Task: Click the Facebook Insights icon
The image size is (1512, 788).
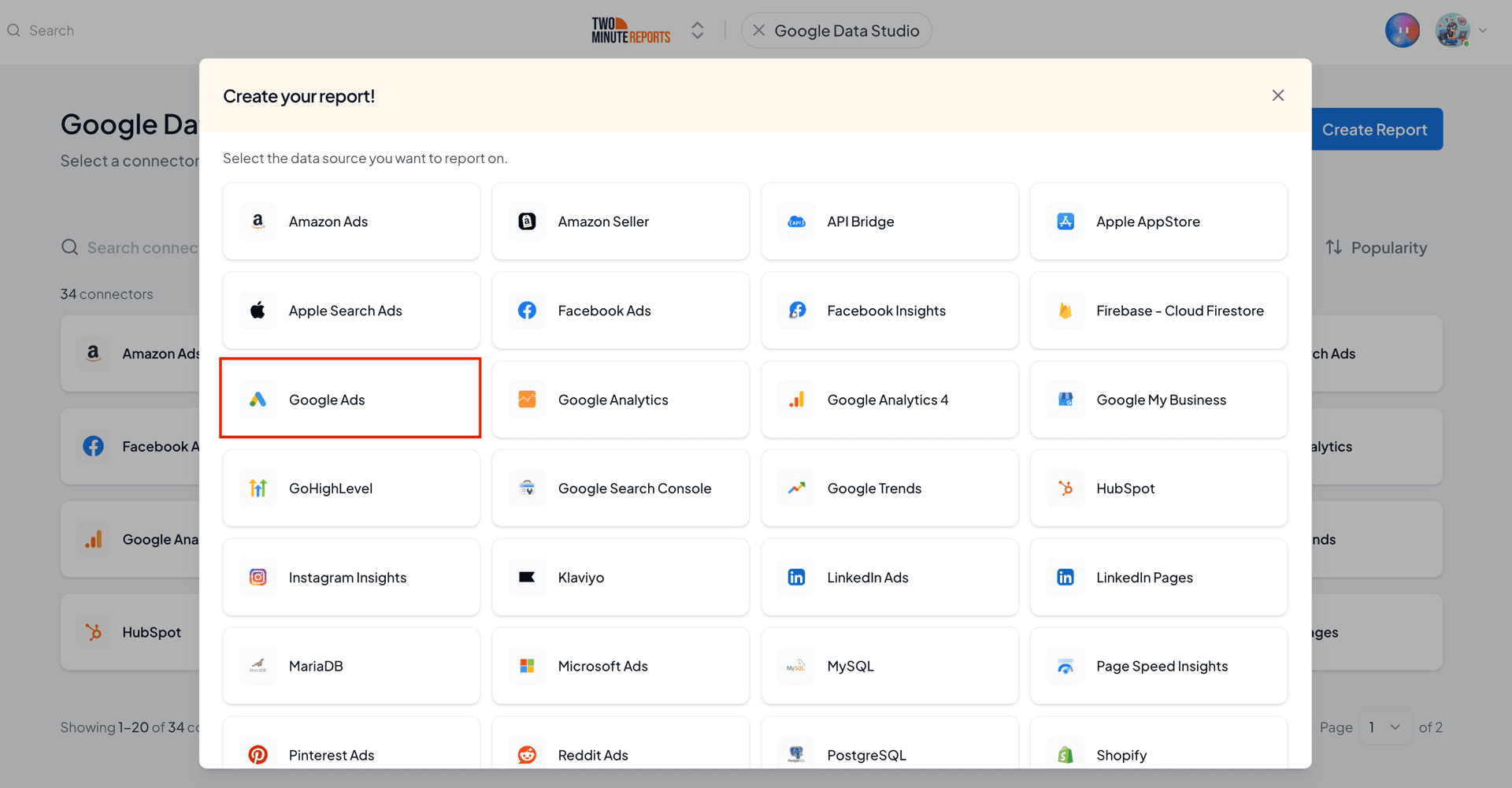Action: click(x=796, y=310)
